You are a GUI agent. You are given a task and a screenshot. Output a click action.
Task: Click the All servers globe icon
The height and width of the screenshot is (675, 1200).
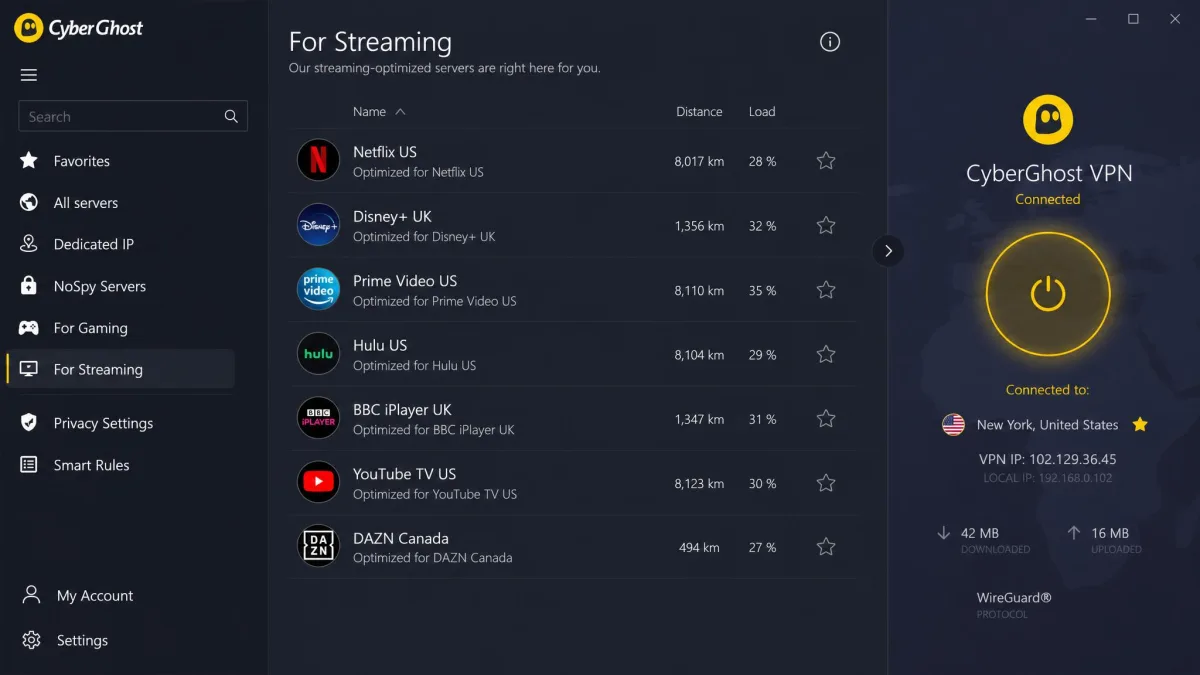pyautogui.click(x=29, y=202)
